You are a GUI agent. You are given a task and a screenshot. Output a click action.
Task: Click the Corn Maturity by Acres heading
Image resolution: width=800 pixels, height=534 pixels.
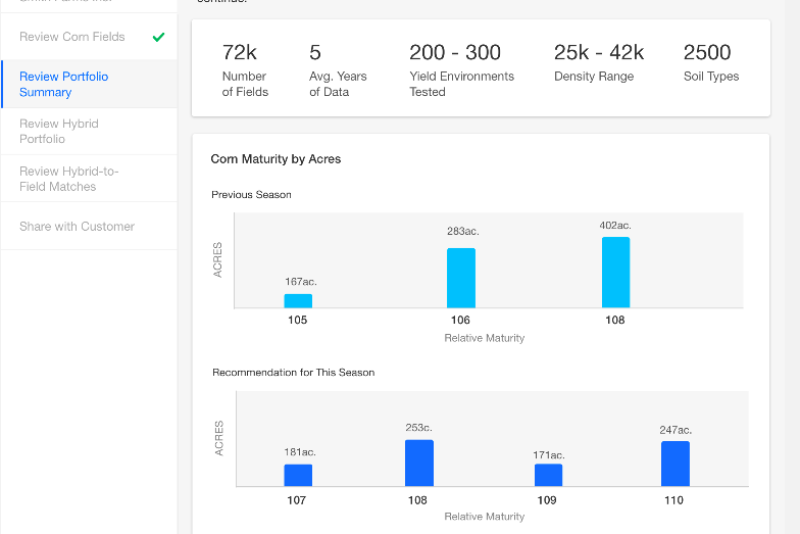(x=276, y=159)
